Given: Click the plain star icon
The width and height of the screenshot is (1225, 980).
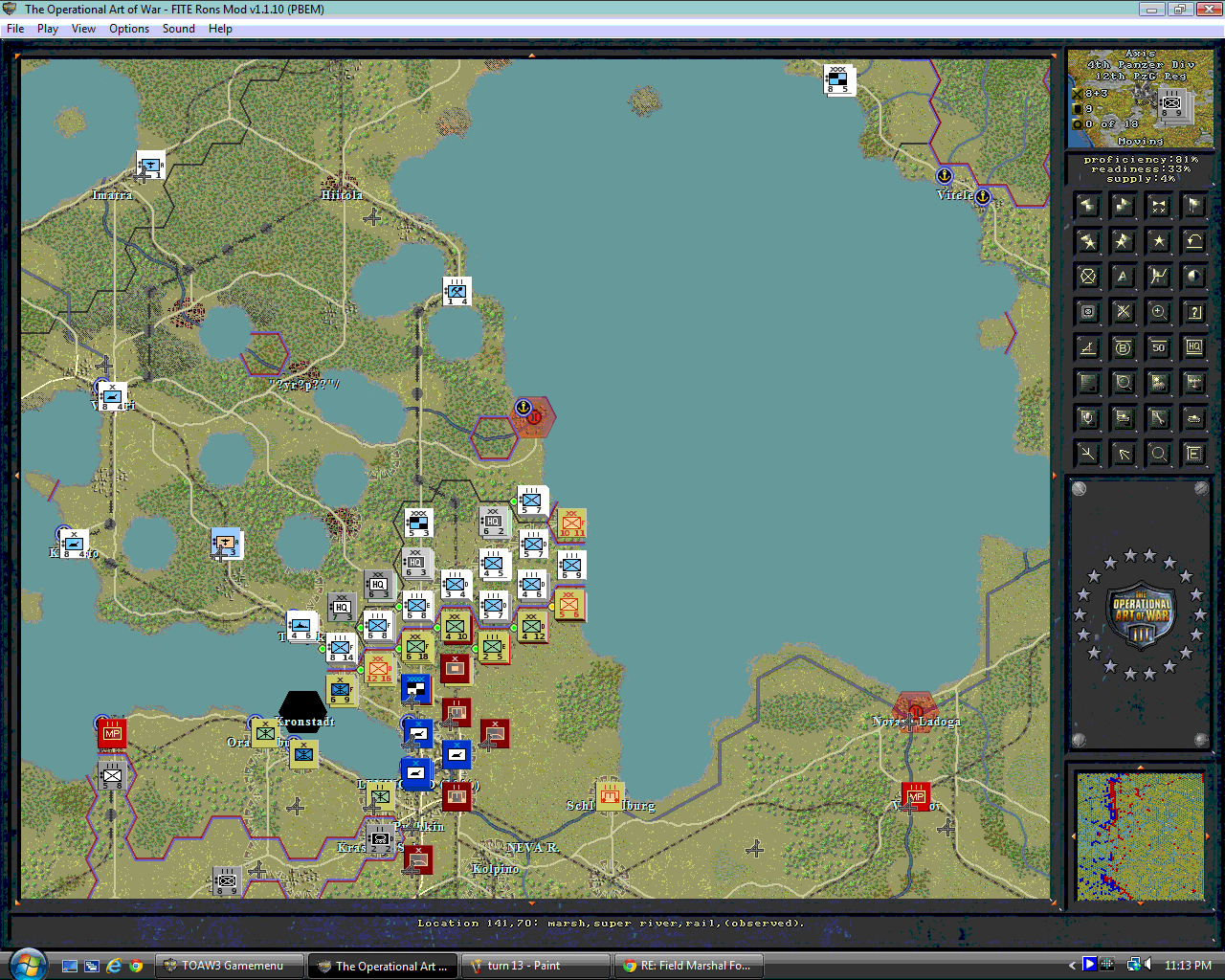Looking at the screenshot, I should 1159,241.
